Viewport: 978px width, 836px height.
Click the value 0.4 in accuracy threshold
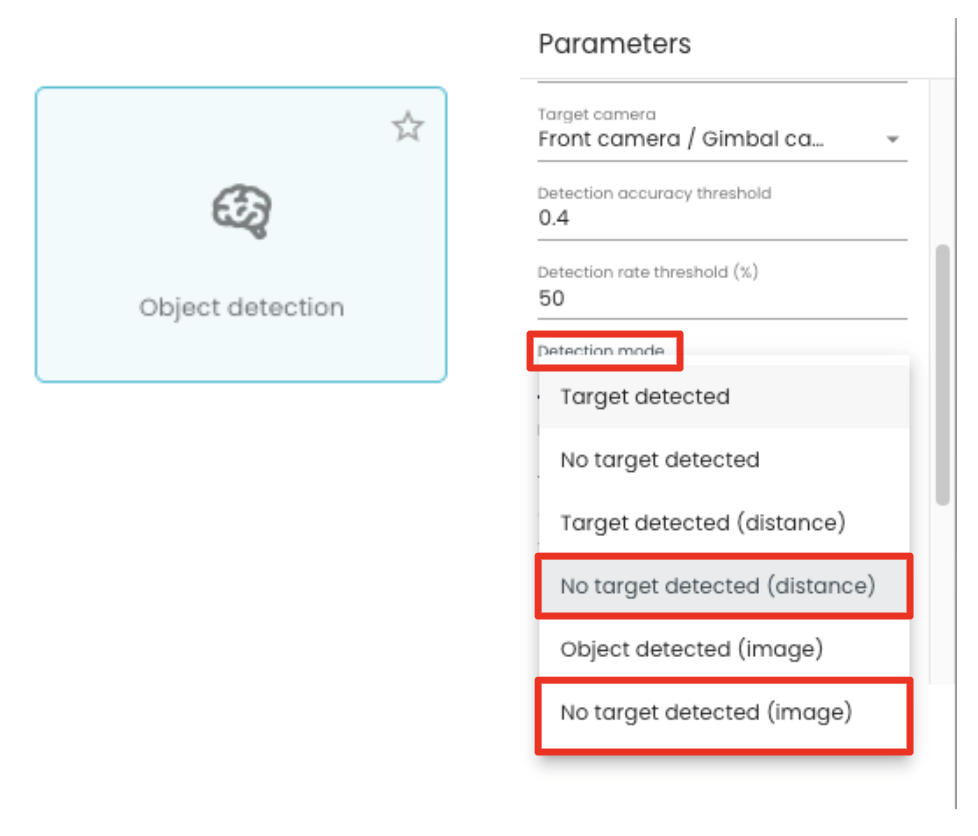pyautogui.click(x=553, y=218)
